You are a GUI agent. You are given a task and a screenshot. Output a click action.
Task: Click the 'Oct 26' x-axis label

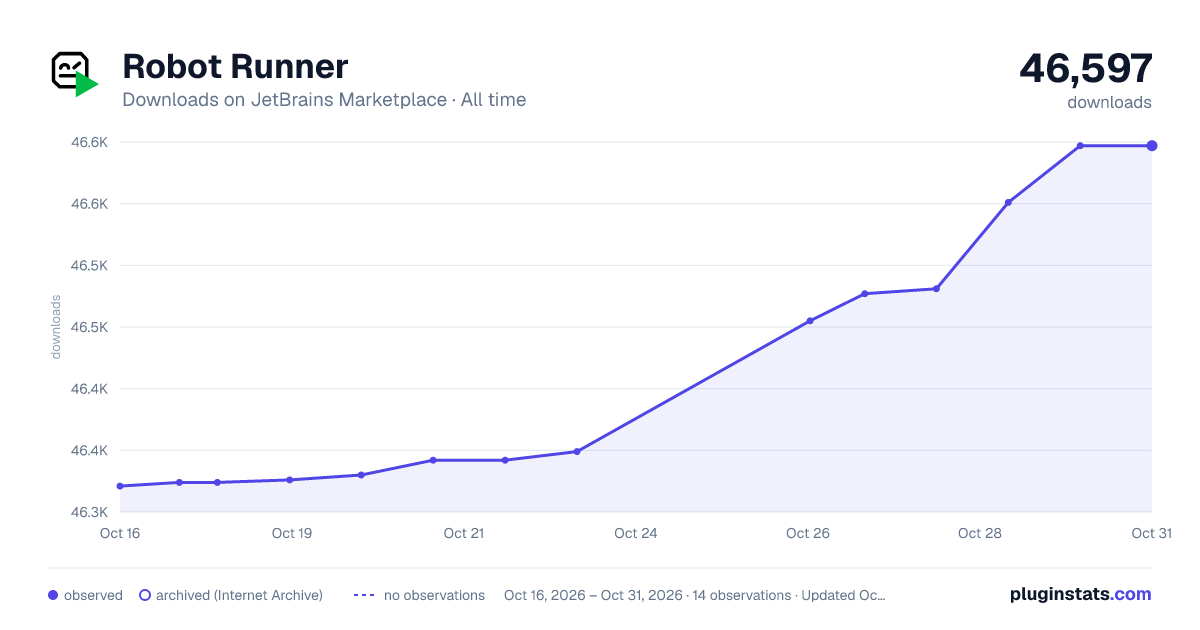coord(808,533)
